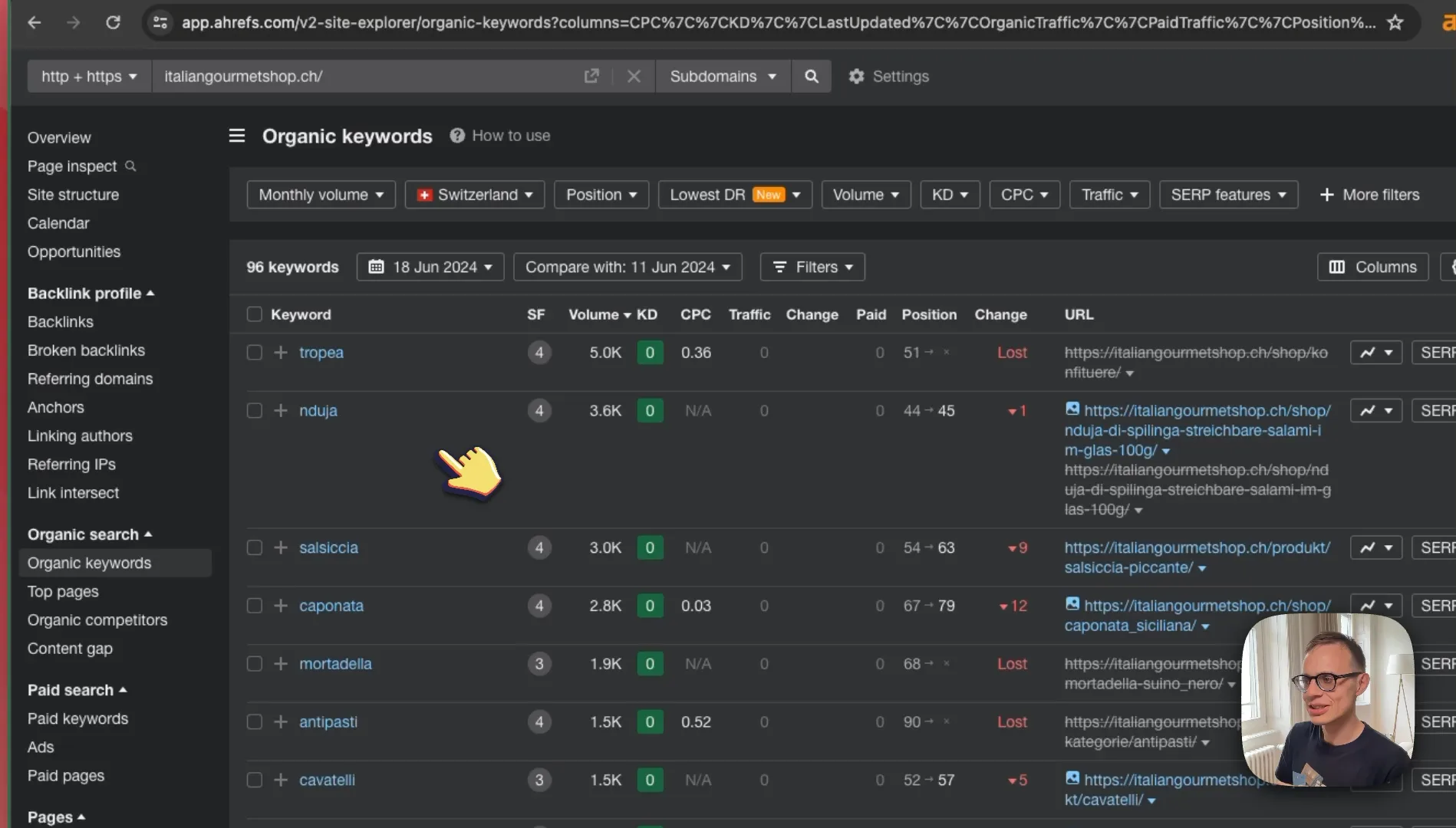The width and height of the screenshot is (1456, 828).
Task: Open http + https protocol dropdown
Action: (89, 76)
